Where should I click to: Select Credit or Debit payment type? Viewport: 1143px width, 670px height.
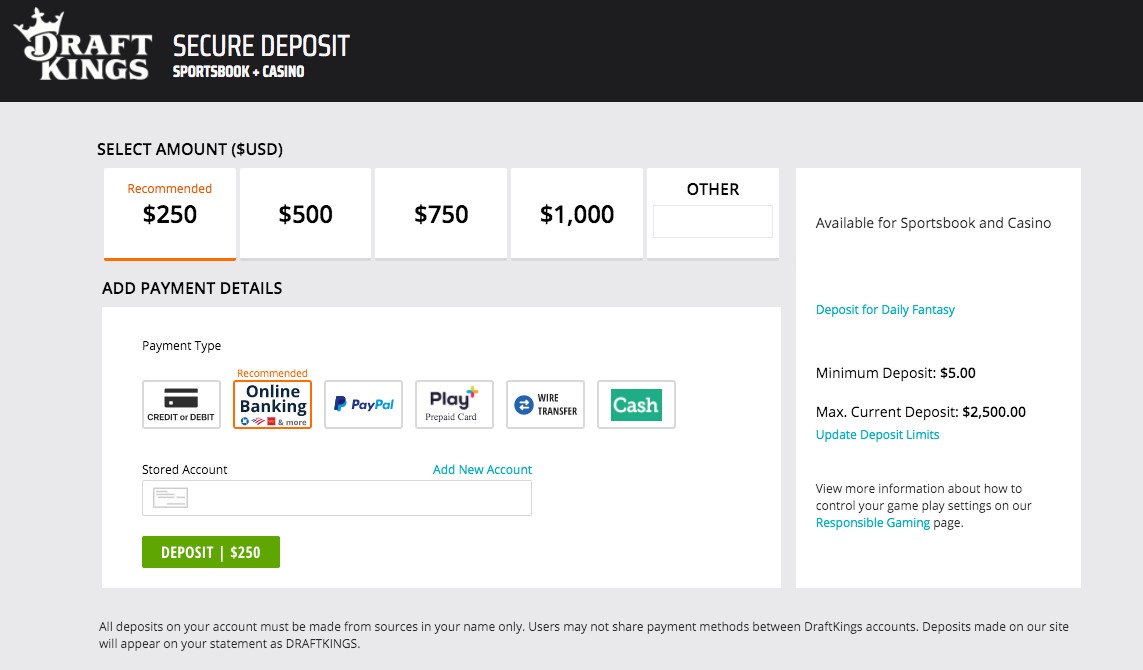(181, 405)
